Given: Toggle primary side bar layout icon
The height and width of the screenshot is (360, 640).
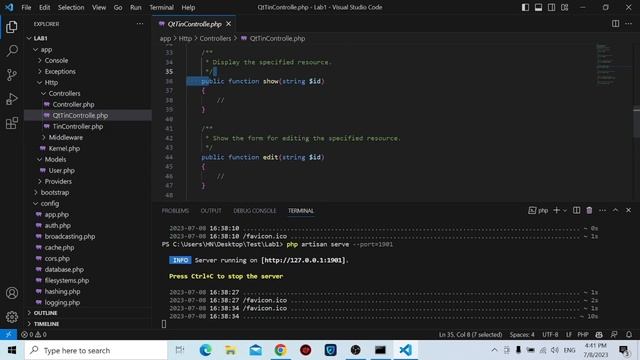Looking at the screenshot, I should tap(525, 7).
